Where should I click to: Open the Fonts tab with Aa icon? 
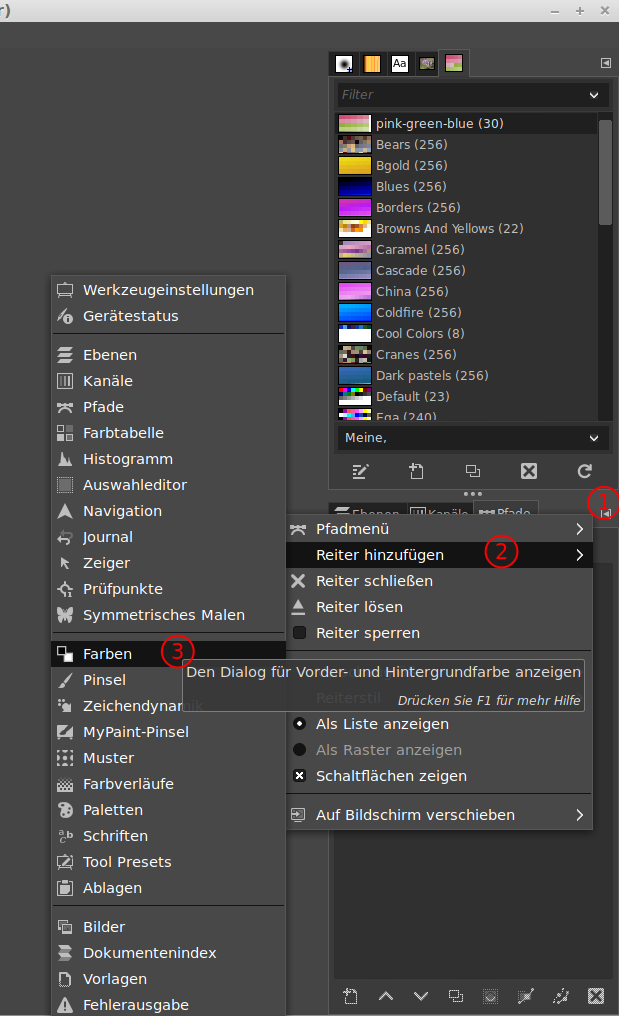click(x=400, y=63)
